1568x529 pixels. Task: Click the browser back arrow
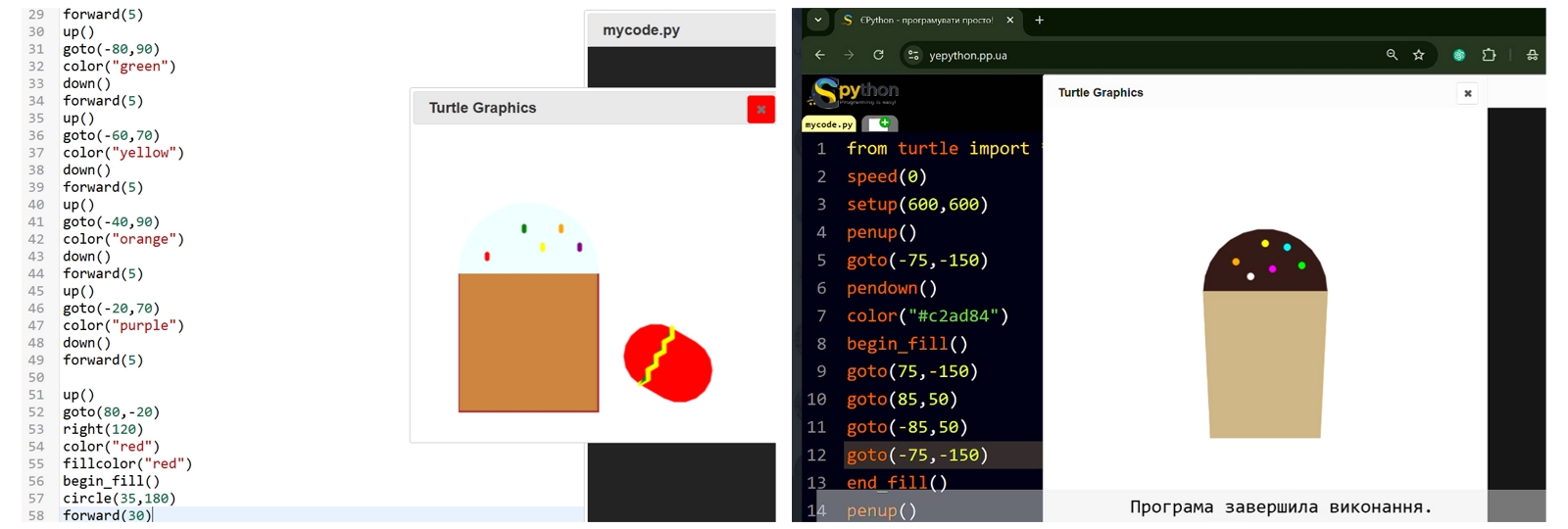[820, 55]
